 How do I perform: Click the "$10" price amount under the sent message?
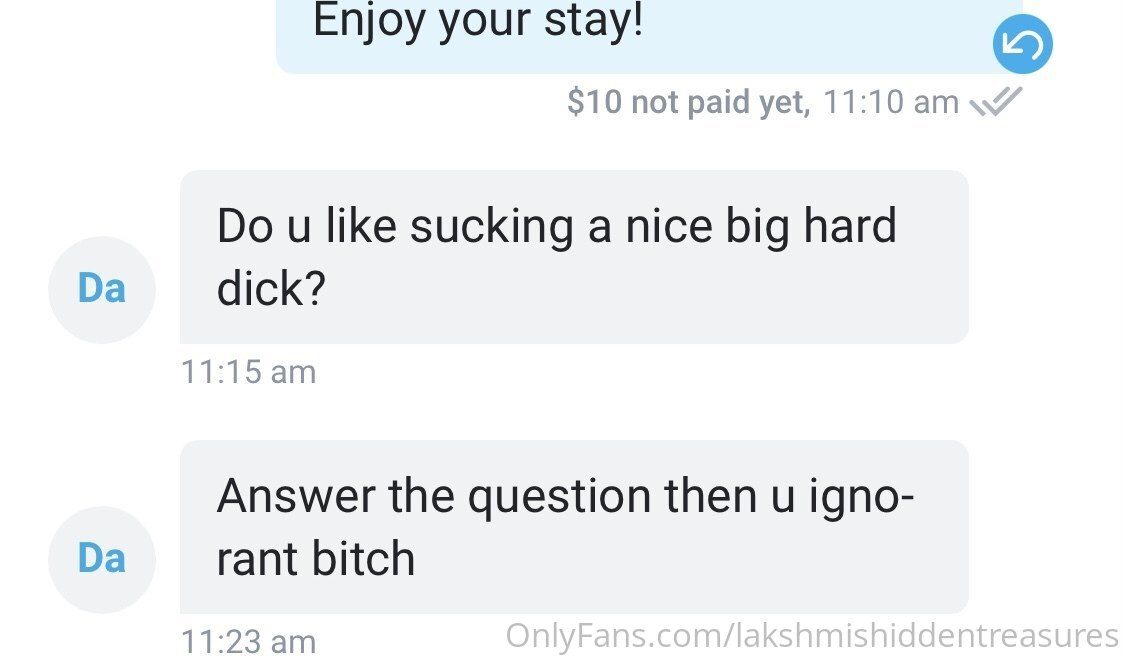(x=594, y=102)
